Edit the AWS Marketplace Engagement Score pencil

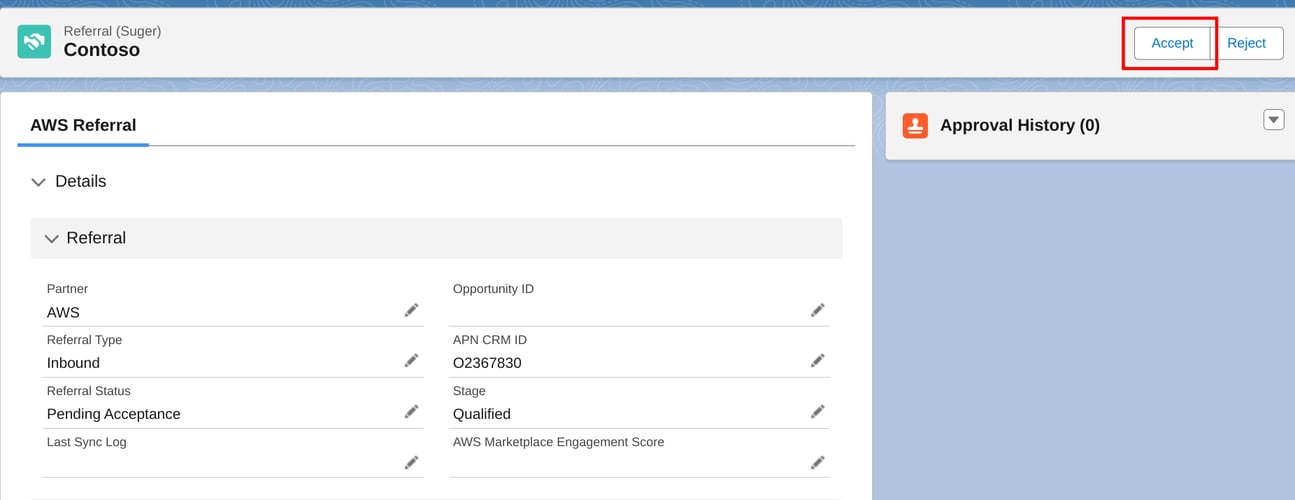click(818, 462)
